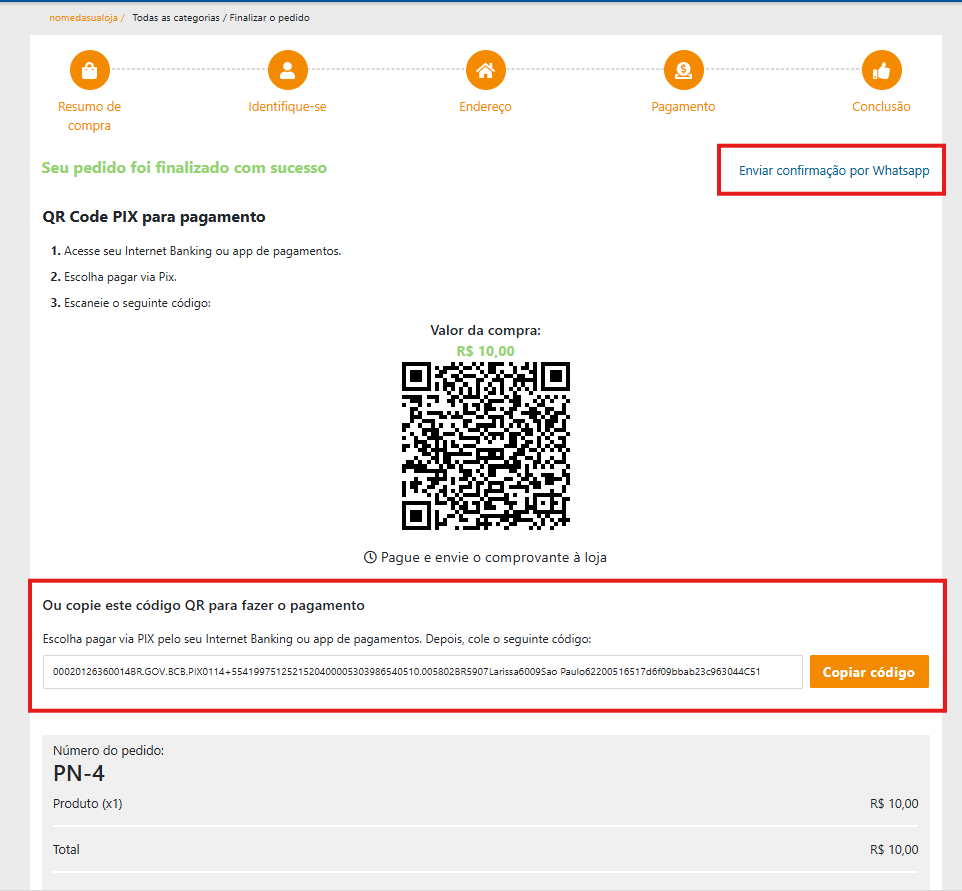Click Ou copie este código QR heading
The image size is (962, 891).
(203, 606)
